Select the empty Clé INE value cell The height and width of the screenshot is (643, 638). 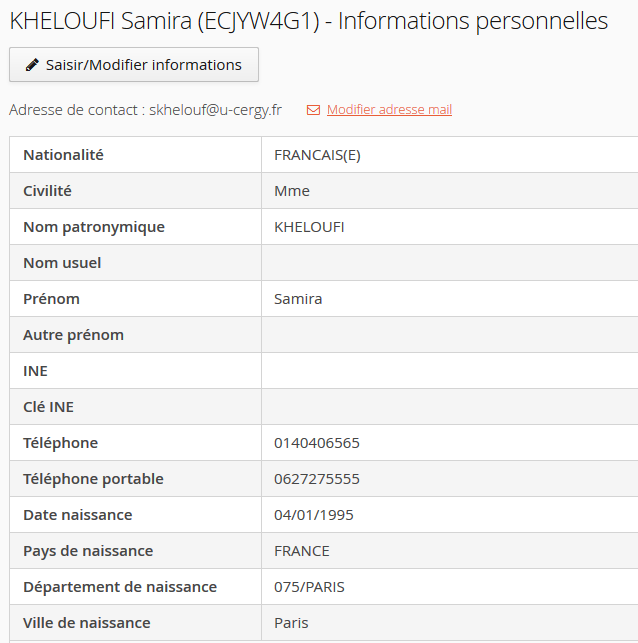click(449, 407)
